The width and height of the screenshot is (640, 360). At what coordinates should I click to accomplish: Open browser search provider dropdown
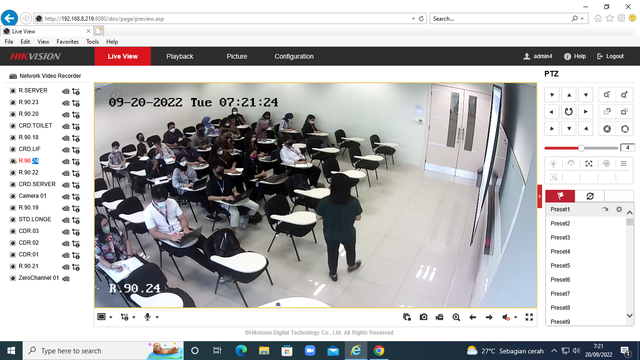click(582, 19)
